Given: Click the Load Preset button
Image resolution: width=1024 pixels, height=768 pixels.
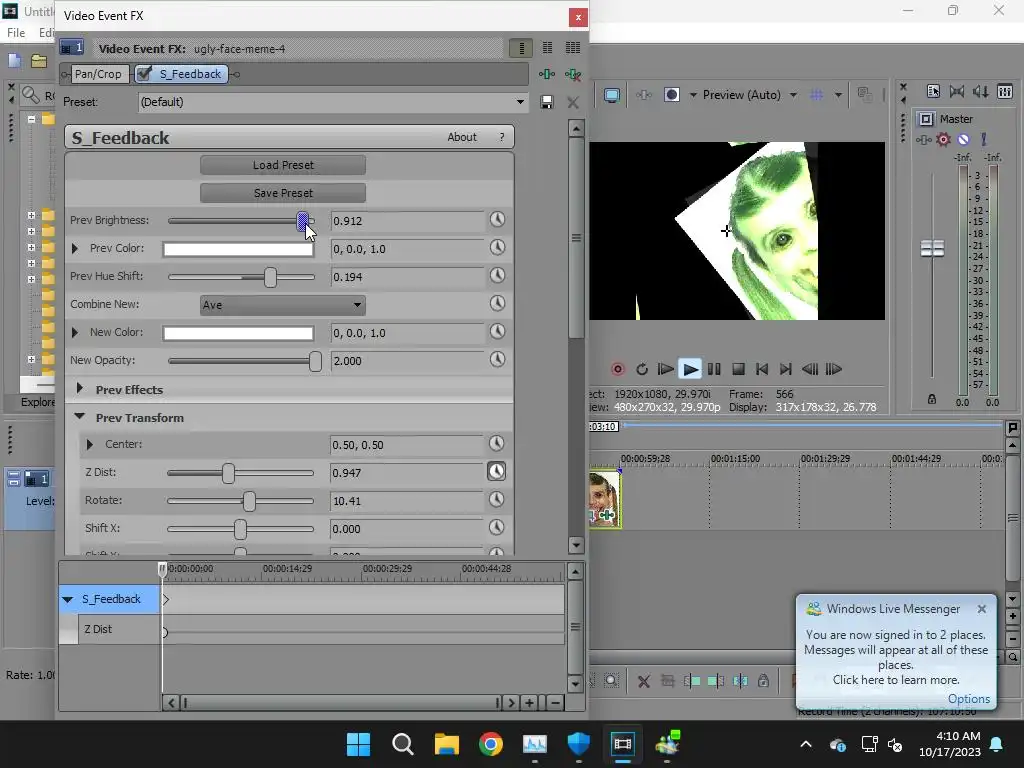Looking at the screenshot, I should [283, 165].
